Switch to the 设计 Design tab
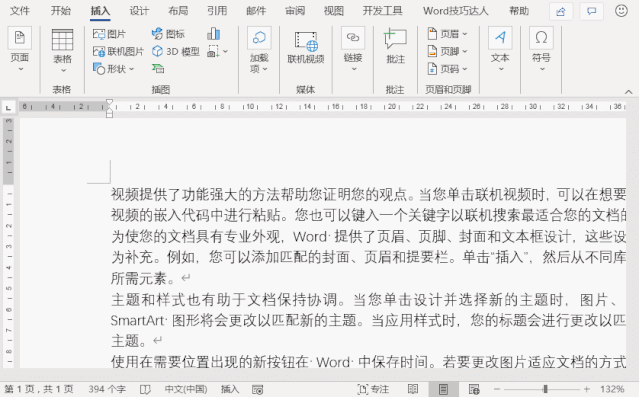639x397 pixels. [x=139, y=11]
